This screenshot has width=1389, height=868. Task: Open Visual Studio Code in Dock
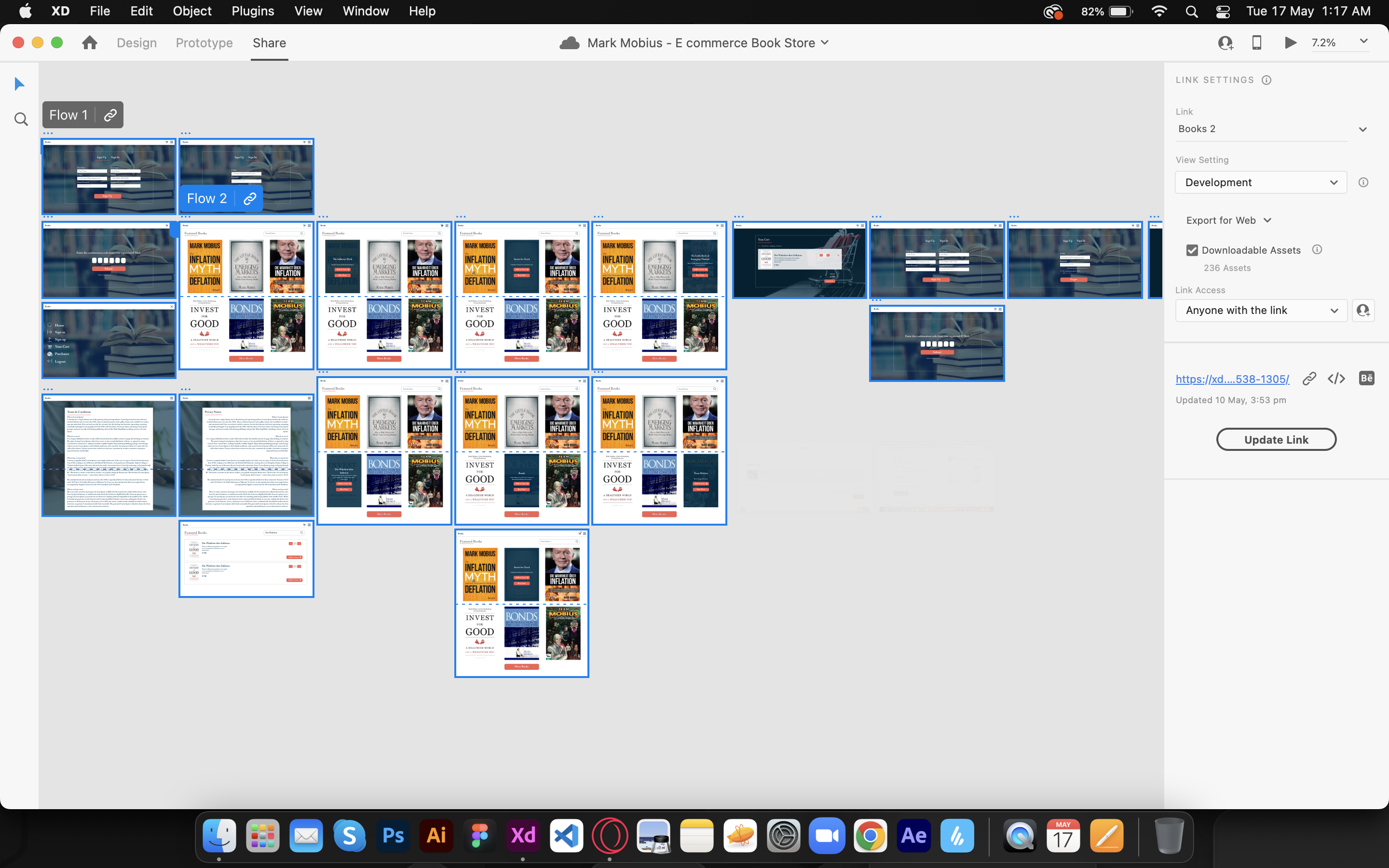[x=567, y=835]
